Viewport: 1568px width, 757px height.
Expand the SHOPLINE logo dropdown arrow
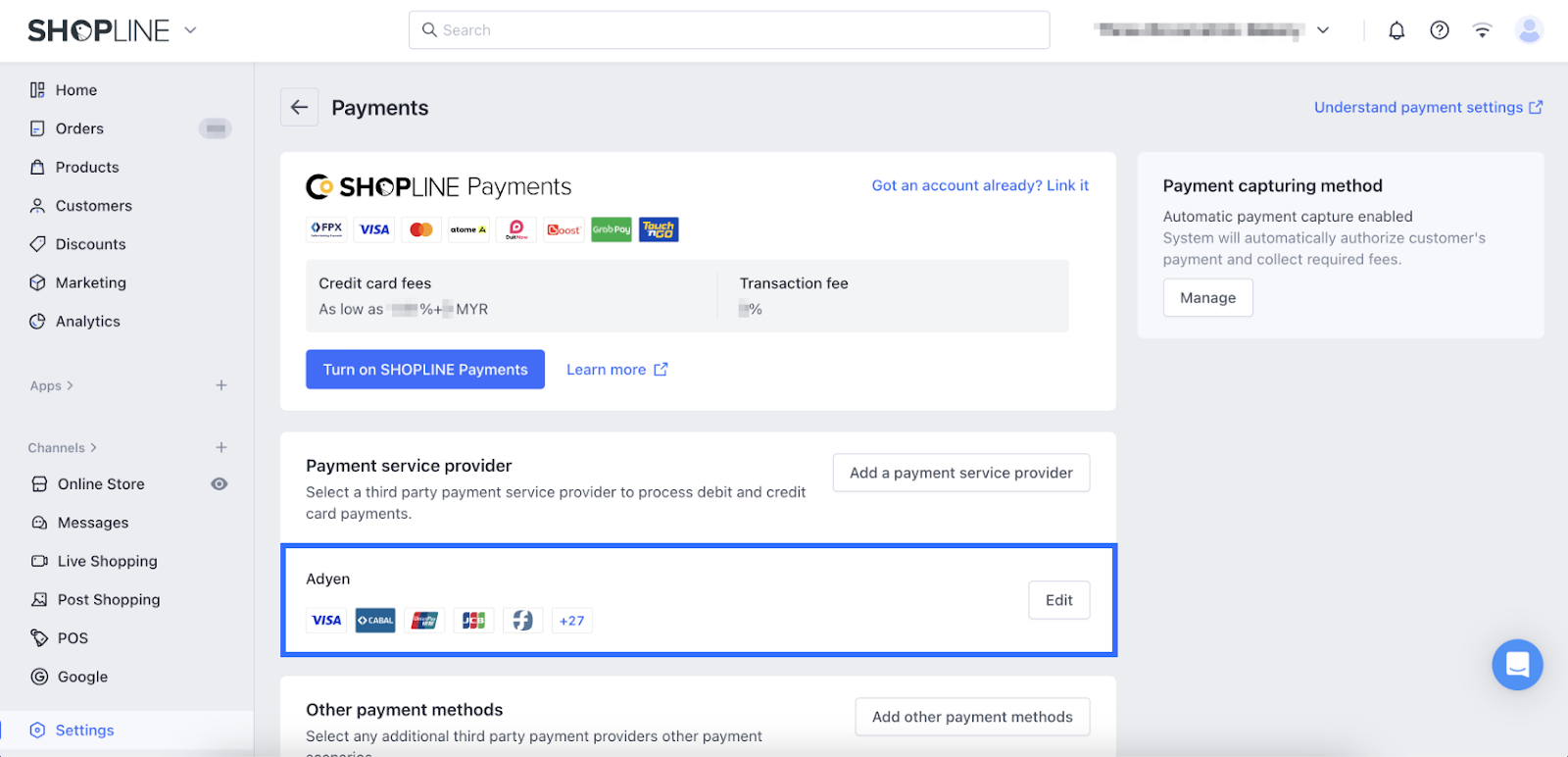[x=190, y=30]
